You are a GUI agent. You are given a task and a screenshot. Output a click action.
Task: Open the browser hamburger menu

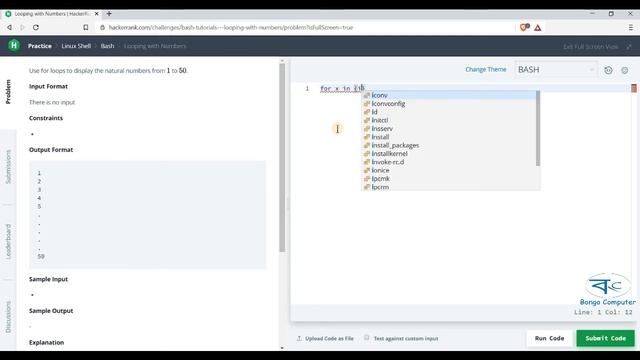click(631, 27)
